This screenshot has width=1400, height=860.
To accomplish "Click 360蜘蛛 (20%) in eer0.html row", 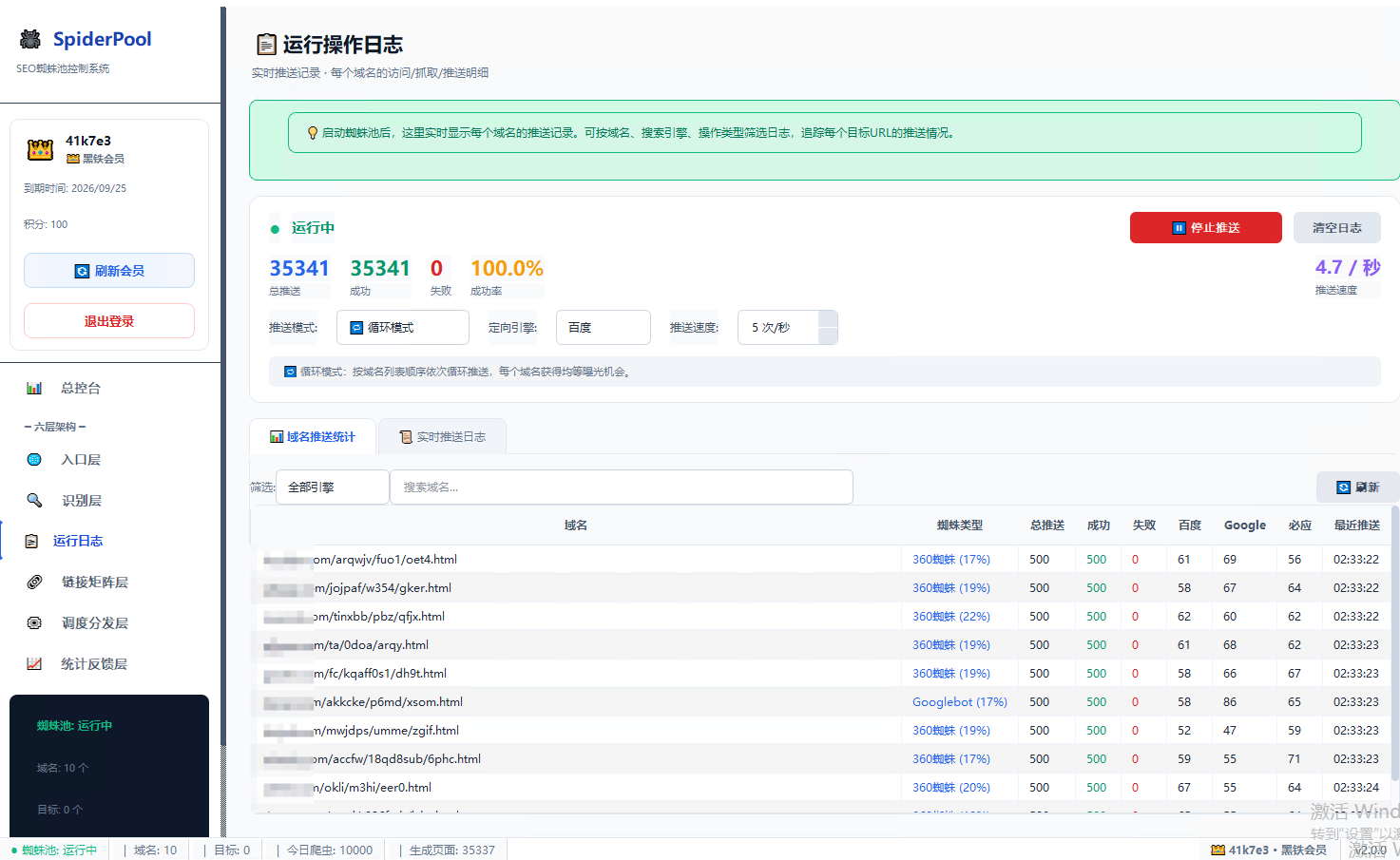I will click(951, 788).
